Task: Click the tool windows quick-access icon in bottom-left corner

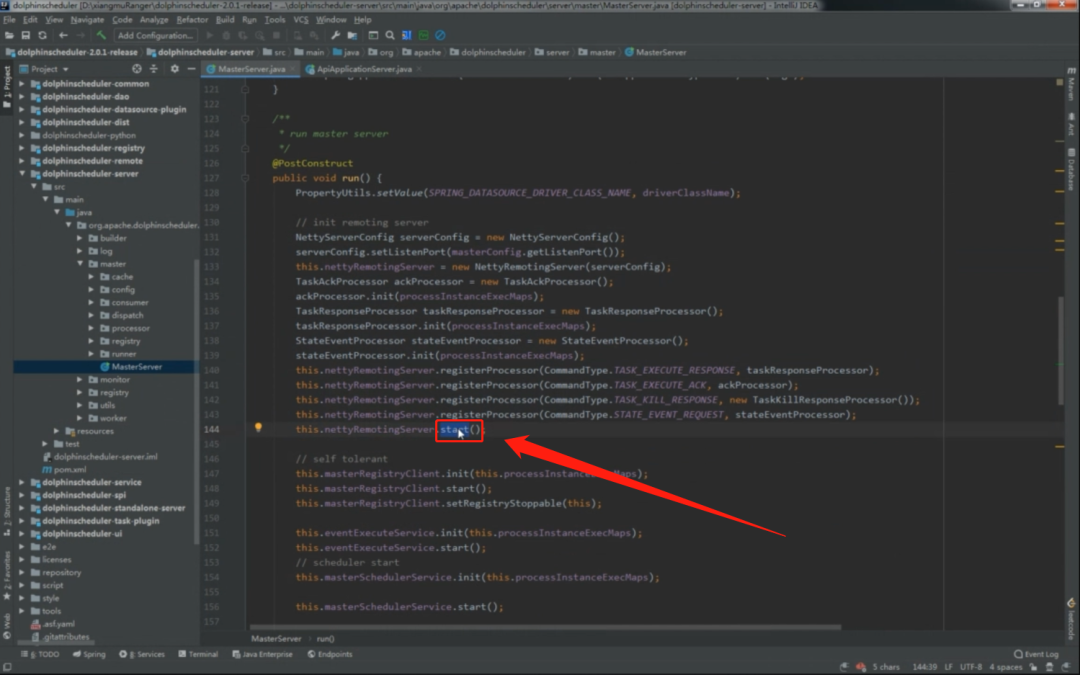Action: [x=7, y=667]
